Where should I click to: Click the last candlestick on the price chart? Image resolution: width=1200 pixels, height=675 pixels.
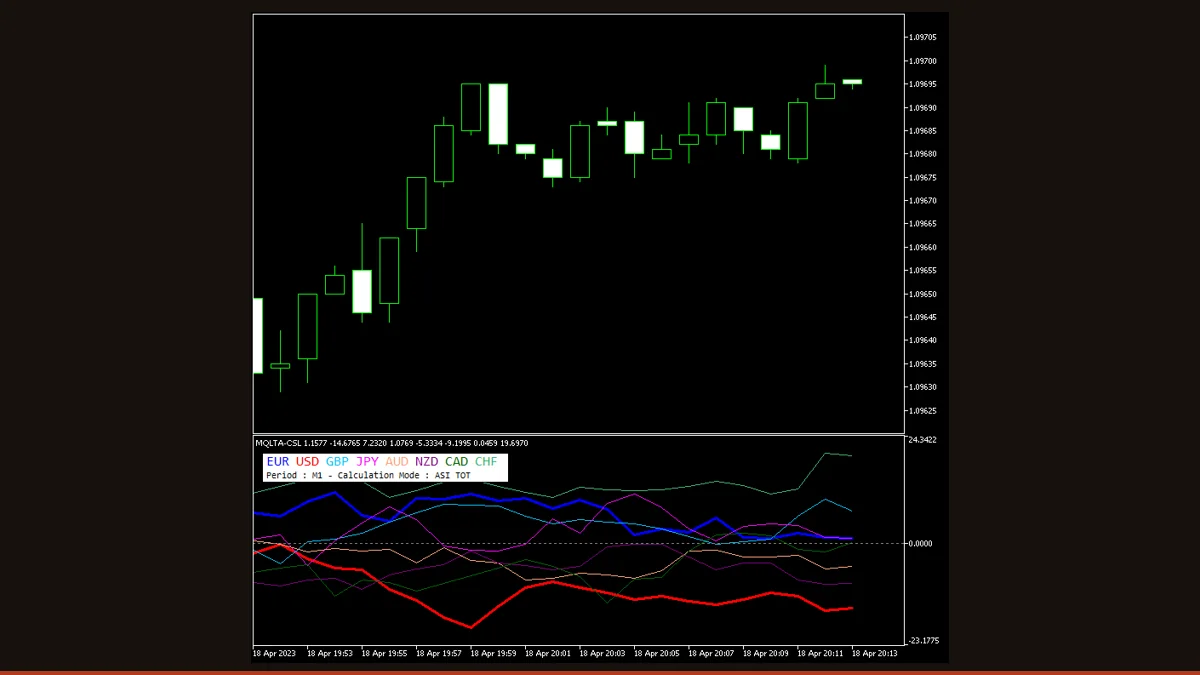[x=852, y=82]
